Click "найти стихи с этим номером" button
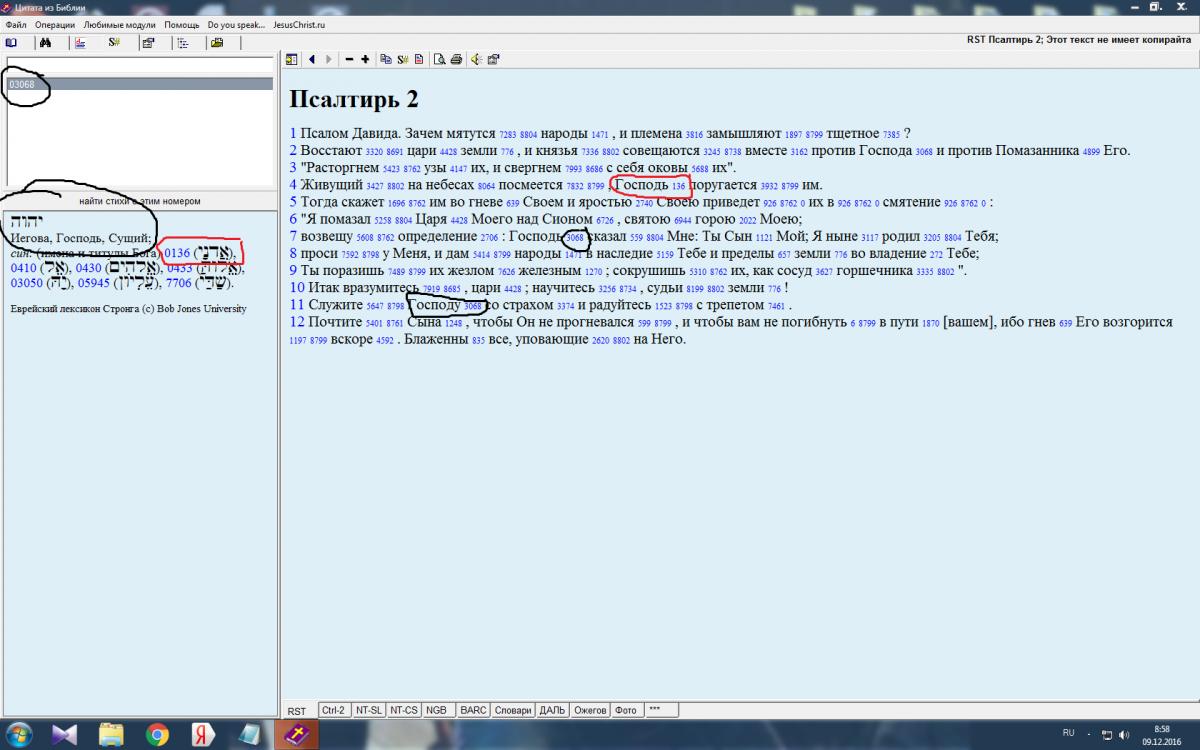The height and width of the screenshot is (750, 1200). coord(140,200)
